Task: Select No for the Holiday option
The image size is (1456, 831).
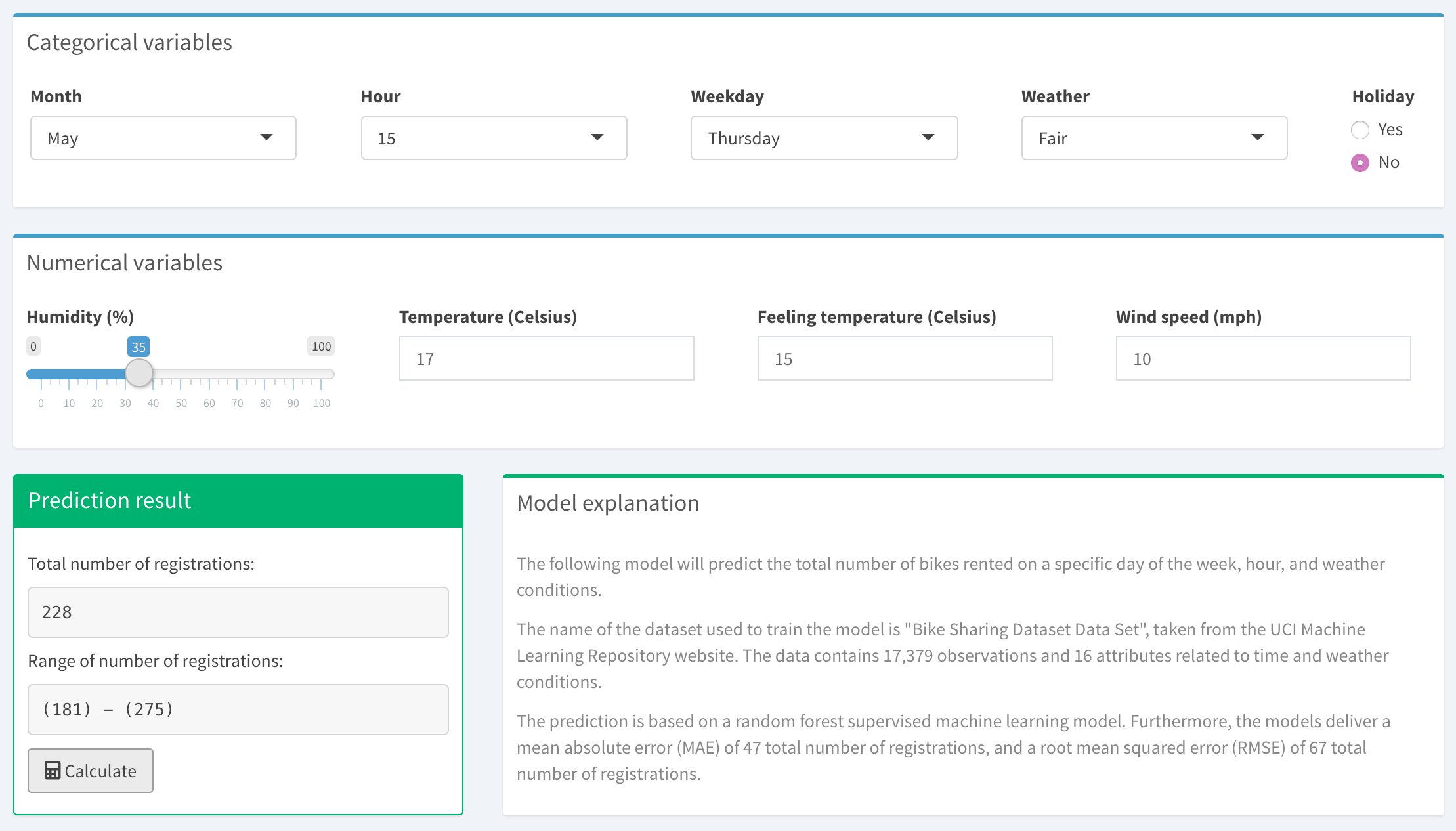Action: pos(1360,163)
